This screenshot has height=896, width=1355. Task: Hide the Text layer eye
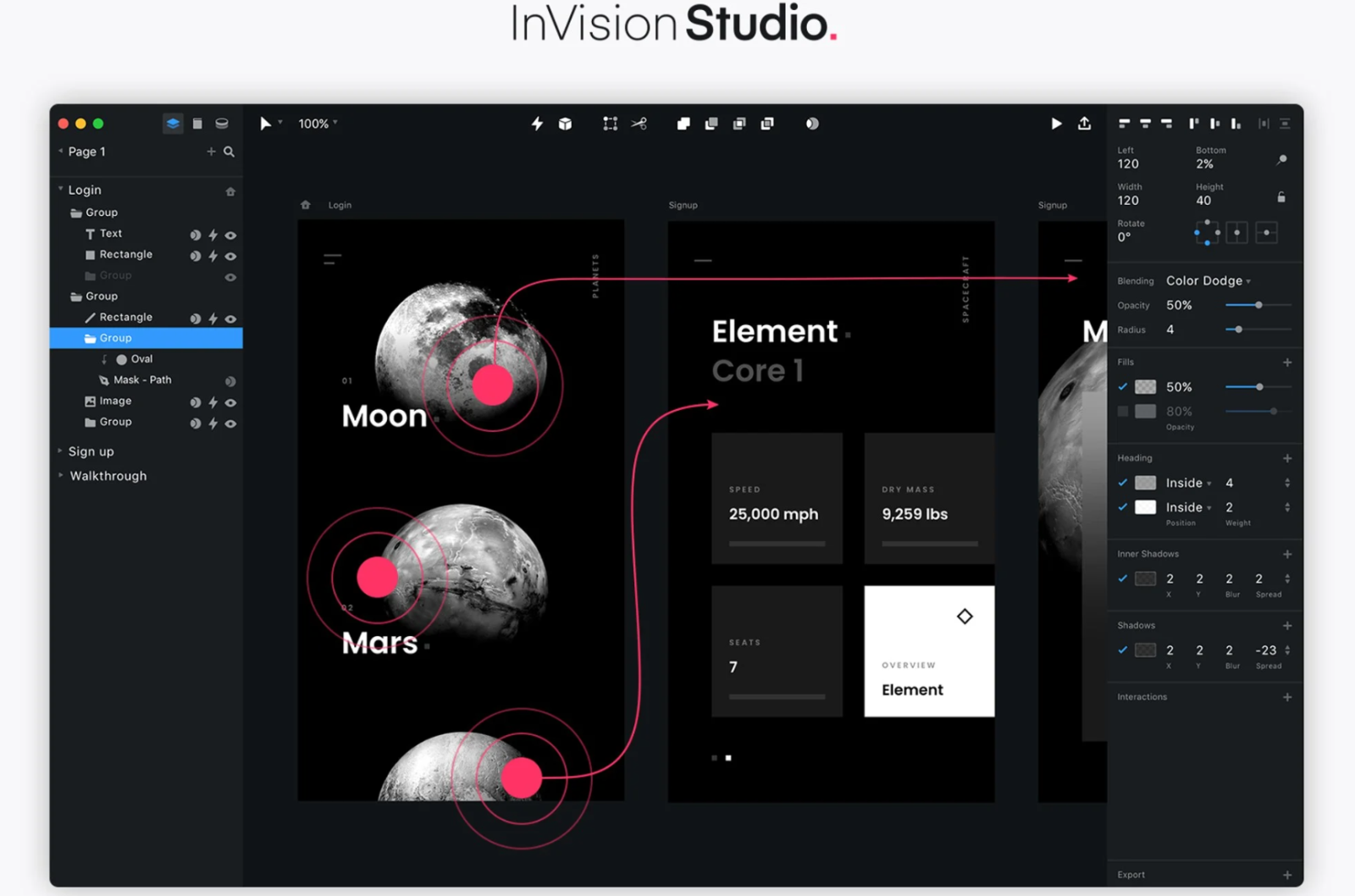click(230, 235)
